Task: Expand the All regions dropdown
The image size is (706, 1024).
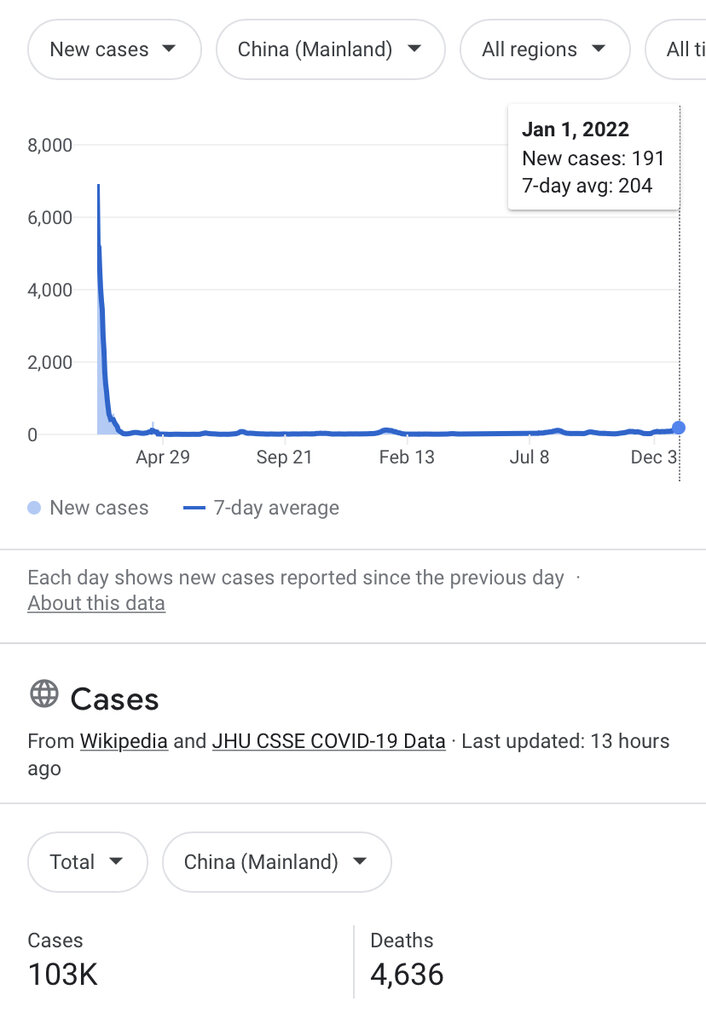Action: (x=544, y=49)
